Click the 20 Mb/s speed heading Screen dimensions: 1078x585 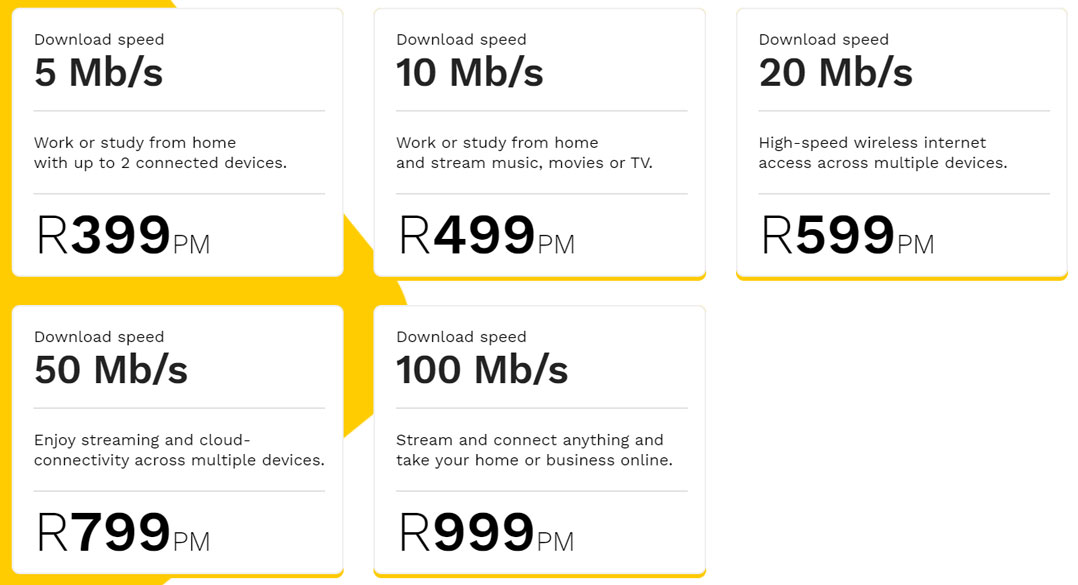[835, 73]
